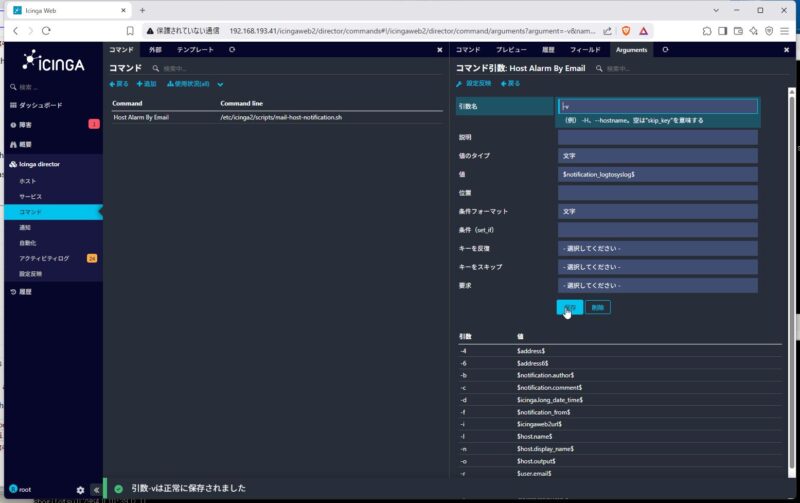Switch to the プレビュー tab
This screenshot has width=800, height=503.
coord(511,49)
